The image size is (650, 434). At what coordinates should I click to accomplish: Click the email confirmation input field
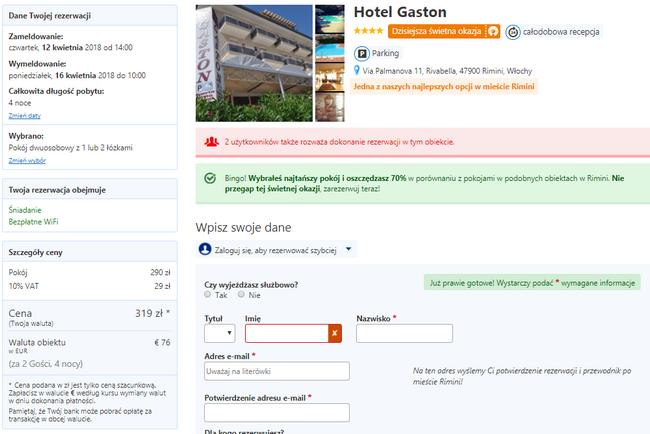pyautogui.click(x=277, y=412)
